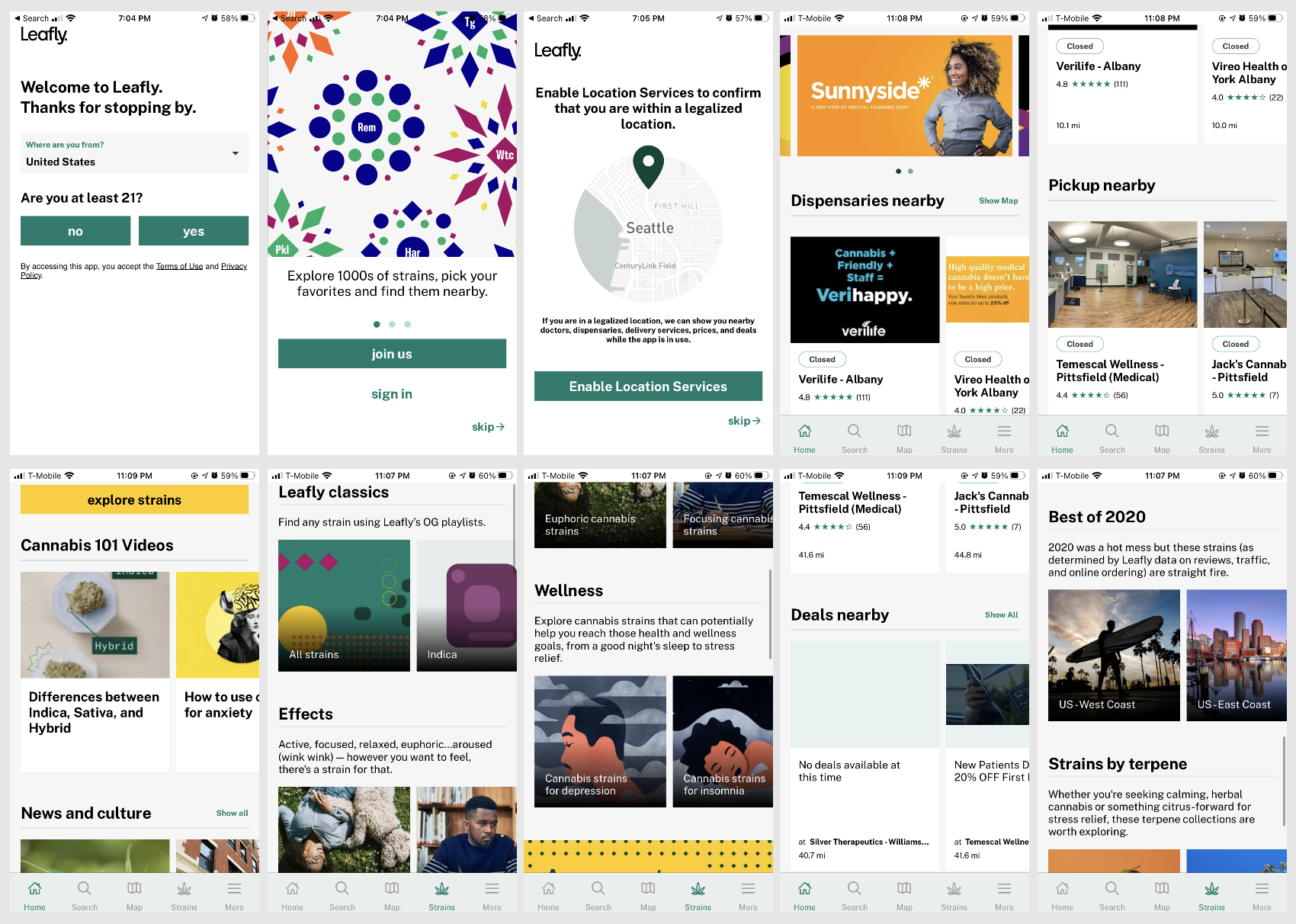1296x924 pixels.
Task: Tap the Map icon on Pickup nearby screen
Action: click(x=1162, y=438)
